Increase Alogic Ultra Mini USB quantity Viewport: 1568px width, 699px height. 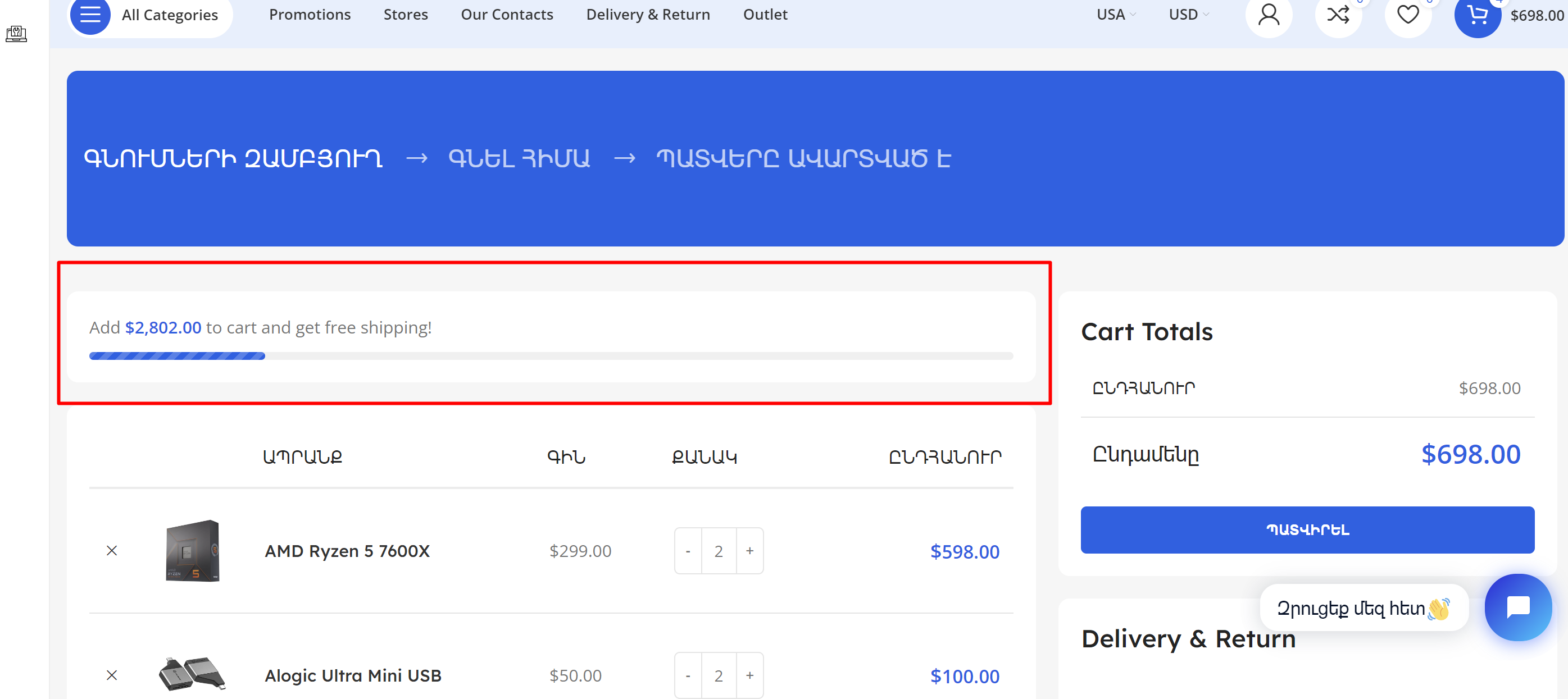point(750,675)
